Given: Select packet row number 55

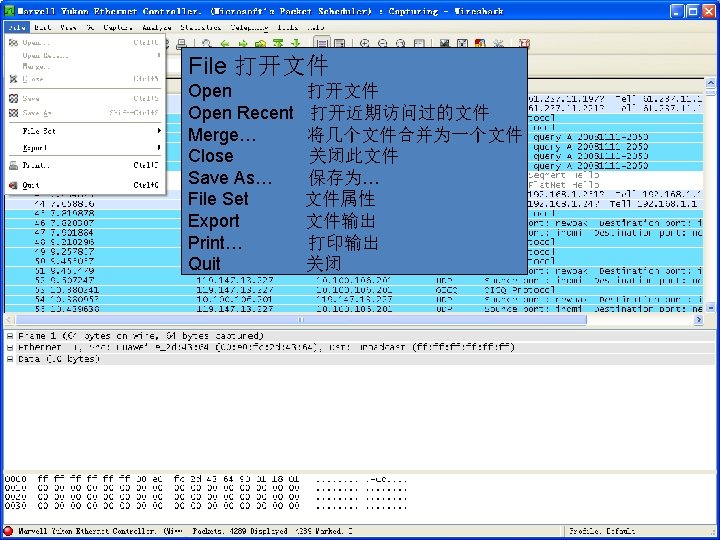Looking at the screenshot, I should point(354,309).
